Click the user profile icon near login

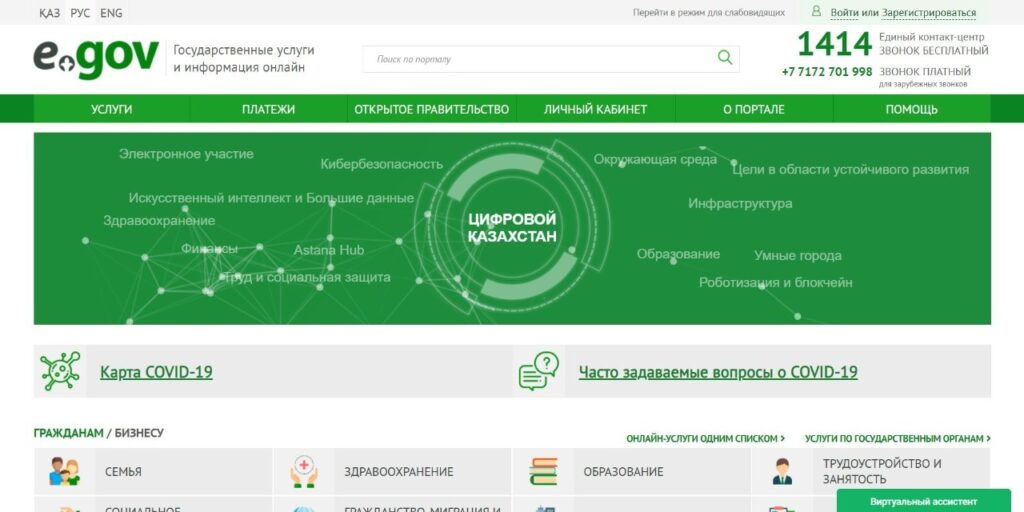816,11
